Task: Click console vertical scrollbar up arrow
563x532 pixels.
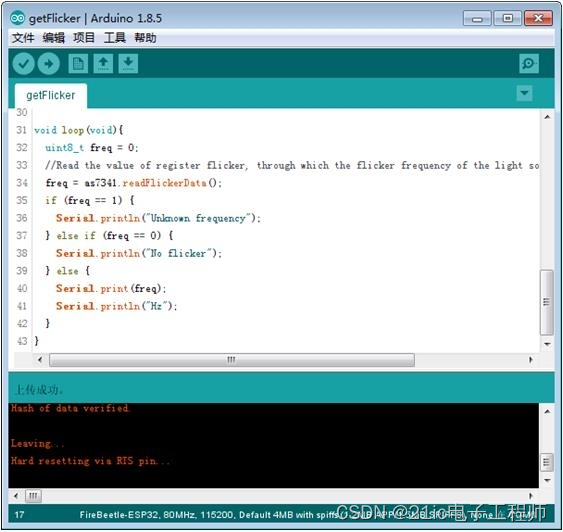Action: (x=547, y=411)
